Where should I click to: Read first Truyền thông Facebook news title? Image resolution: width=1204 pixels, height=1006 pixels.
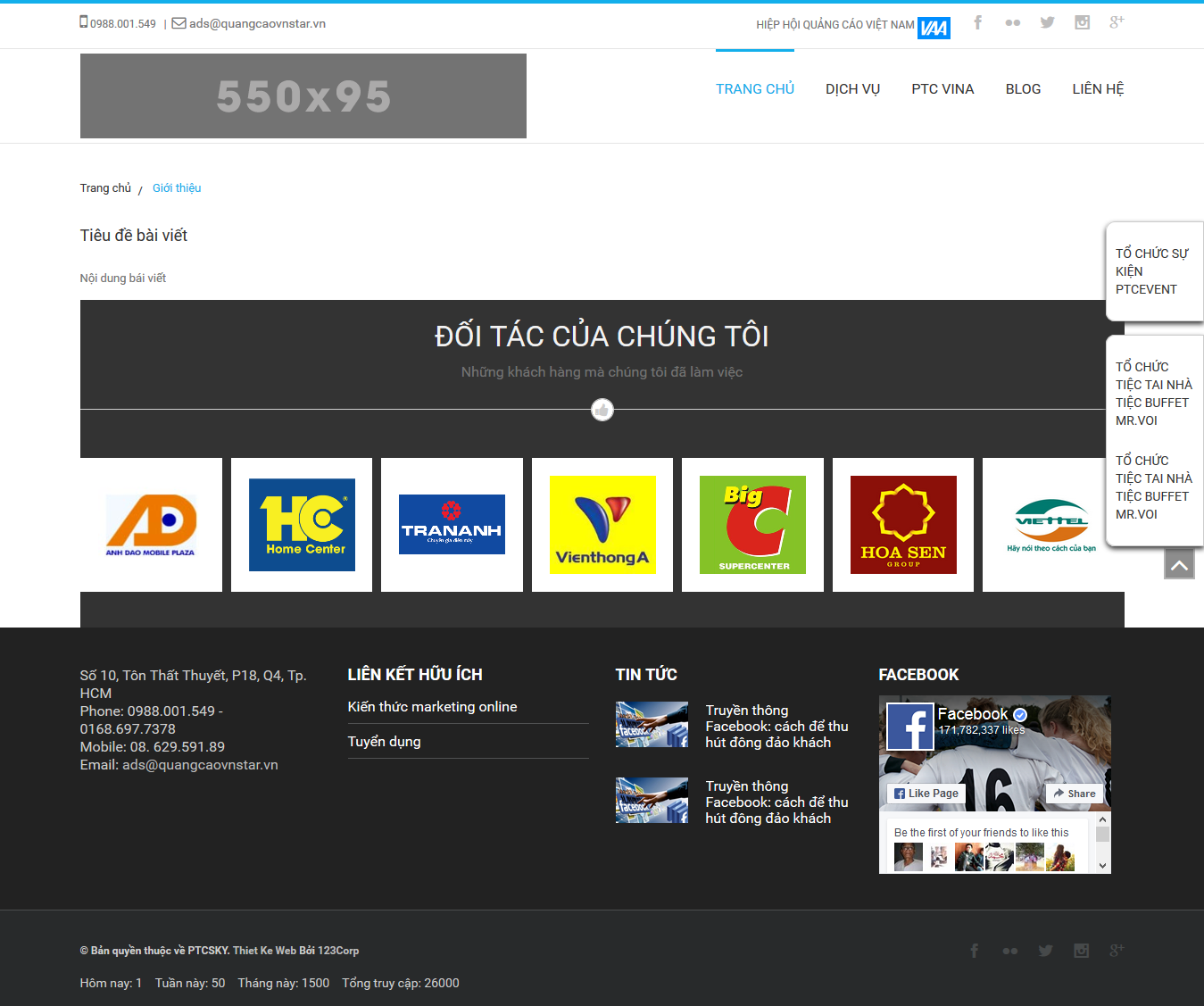coord(776,727)
